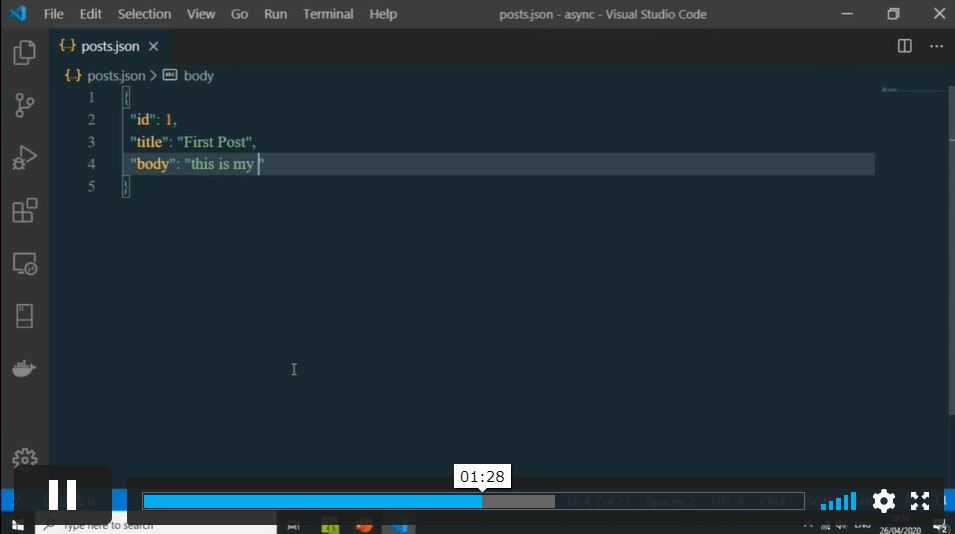Click the VS Code logo in the title bar
Viewport: 955px width, 534px height.
pyautogui.click(x=18, y=13)
